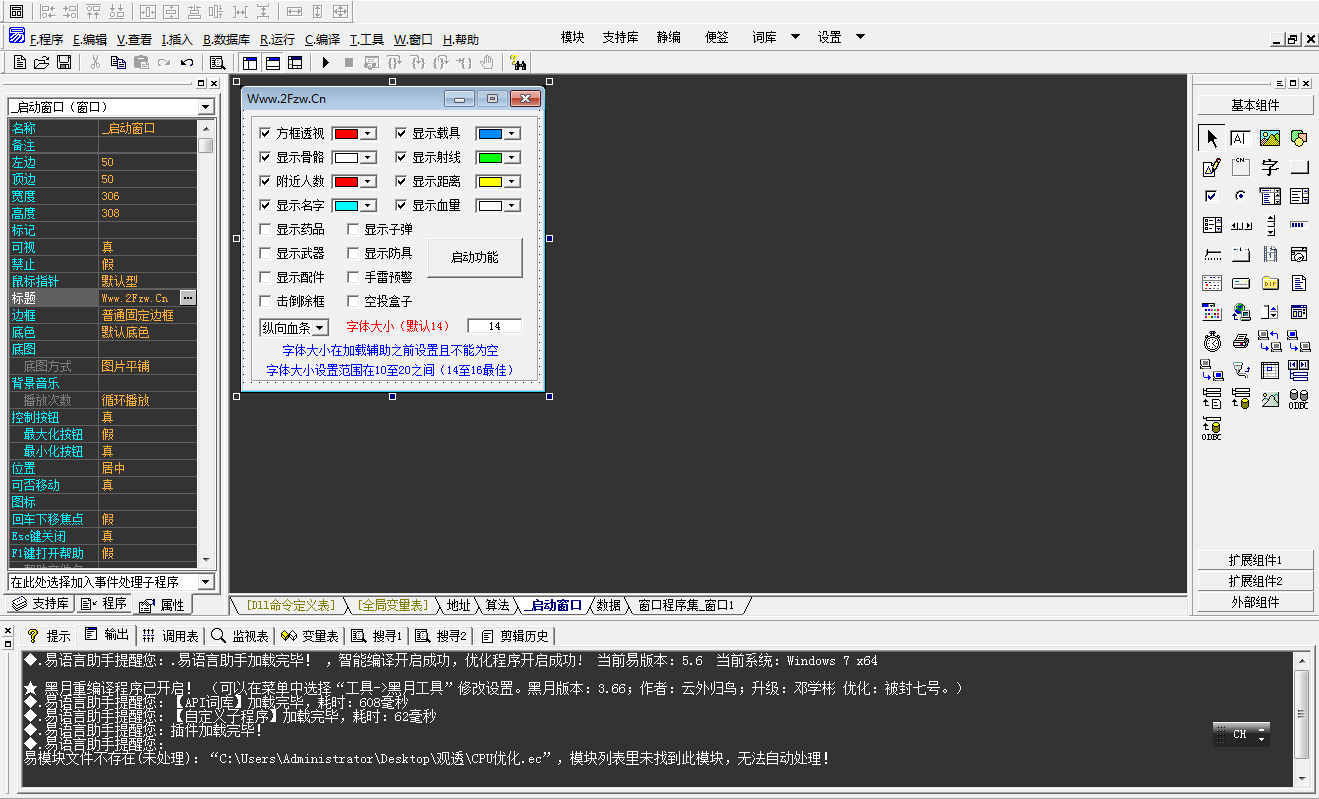Click the binoculars search icon in toolbar

[518, 63]
